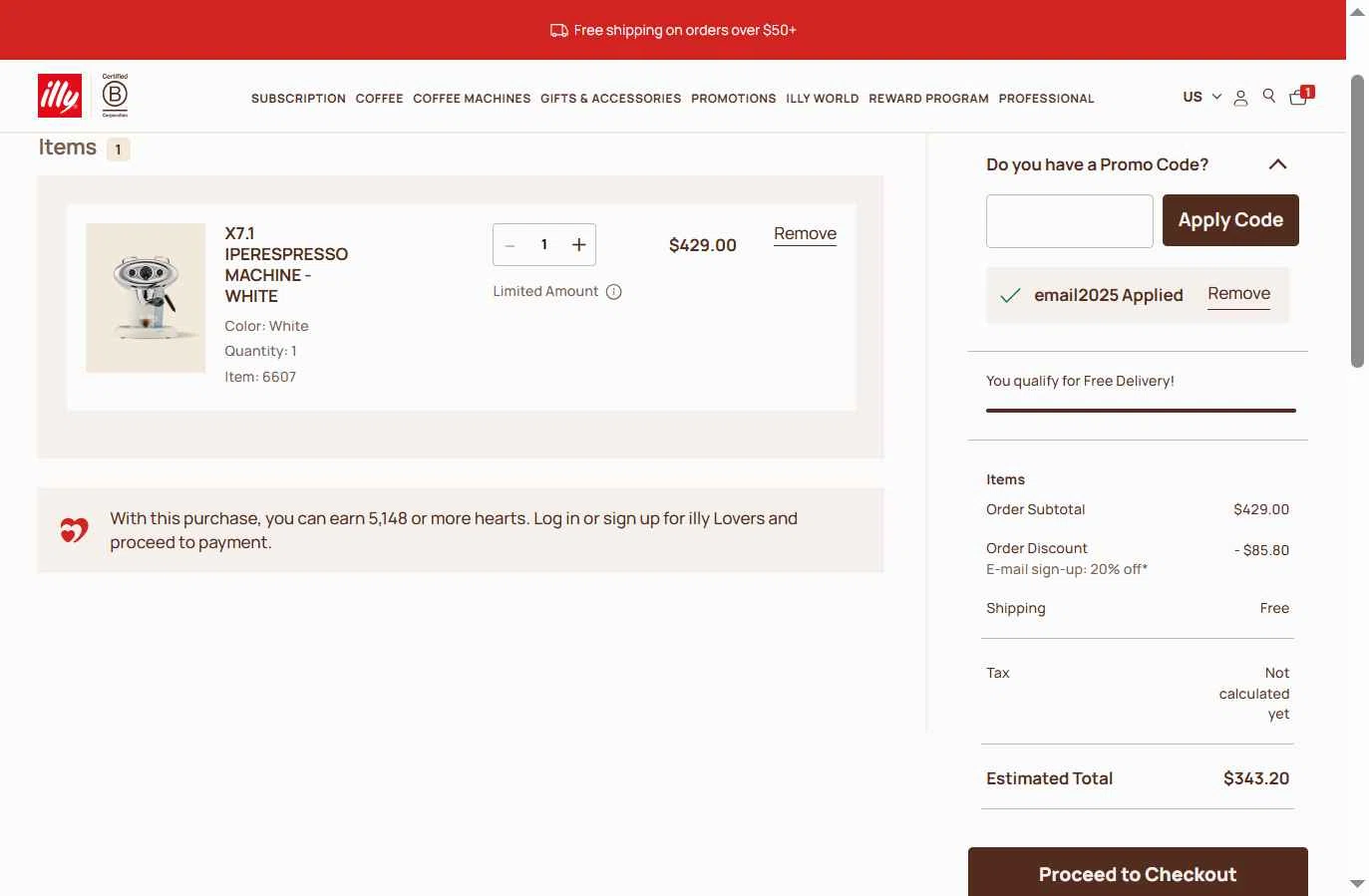Open the Professional menu
Viewport: 1369px width, 896px height.
click(1046, 99)
